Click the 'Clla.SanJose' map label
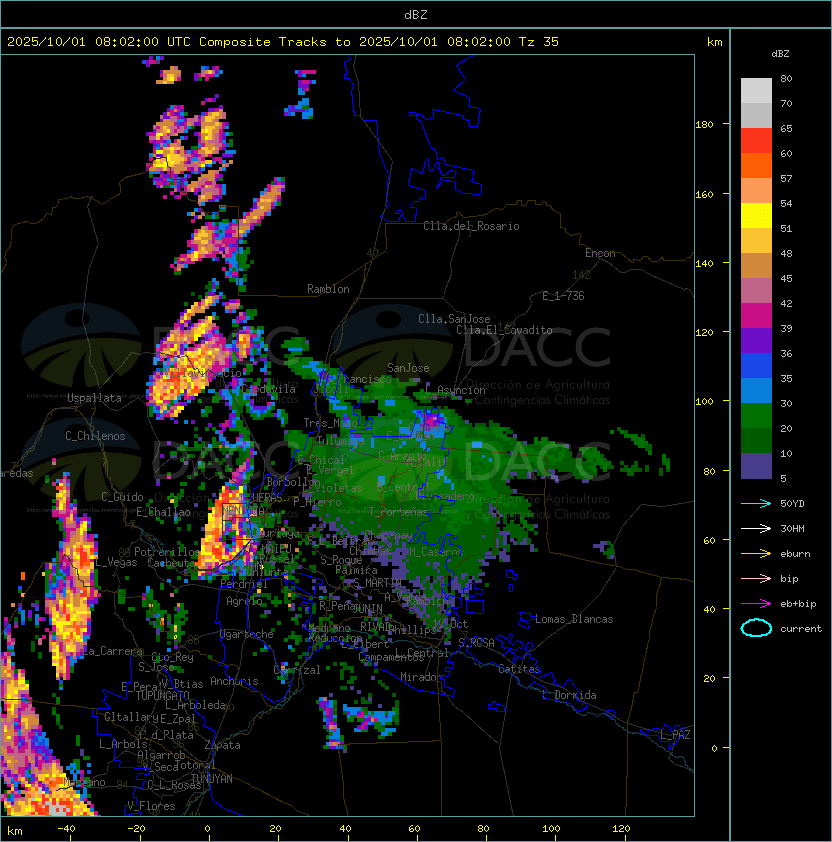 (x=454, y=319)
